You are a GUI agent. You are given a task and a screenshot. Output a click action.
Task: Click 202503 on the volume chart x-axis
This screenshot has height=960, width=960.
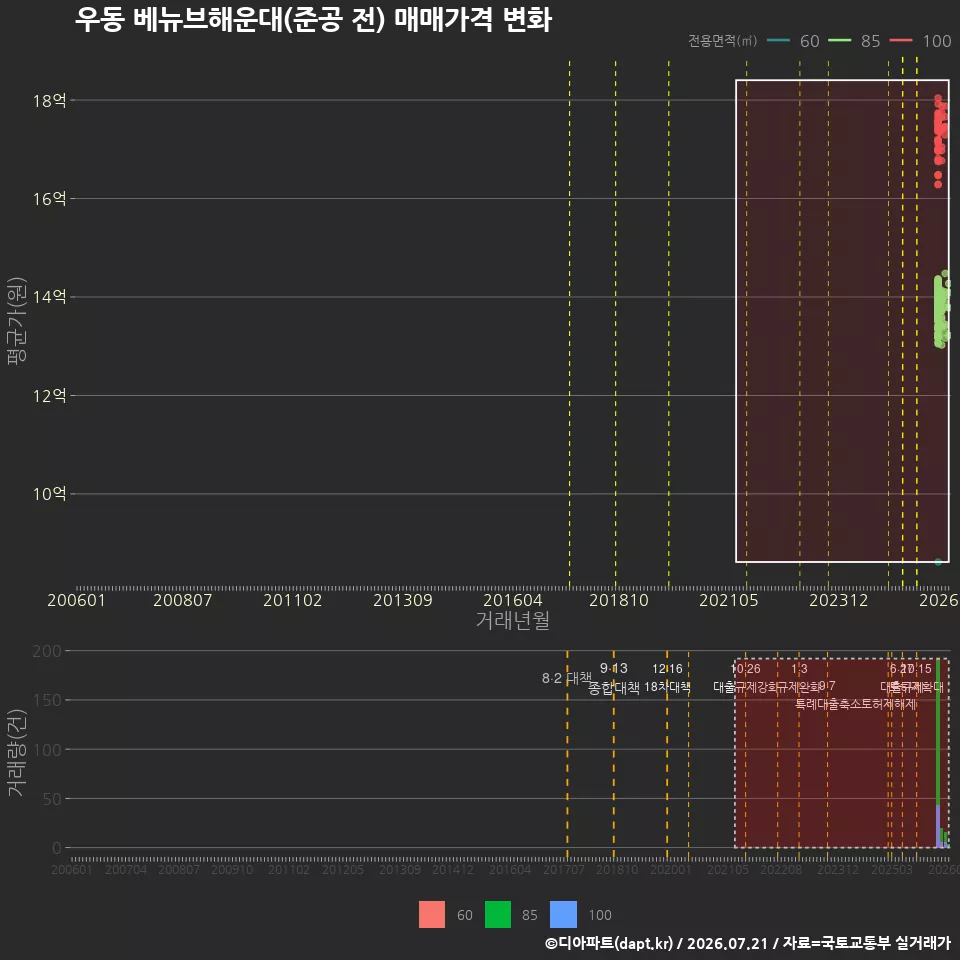click(892, 869)
